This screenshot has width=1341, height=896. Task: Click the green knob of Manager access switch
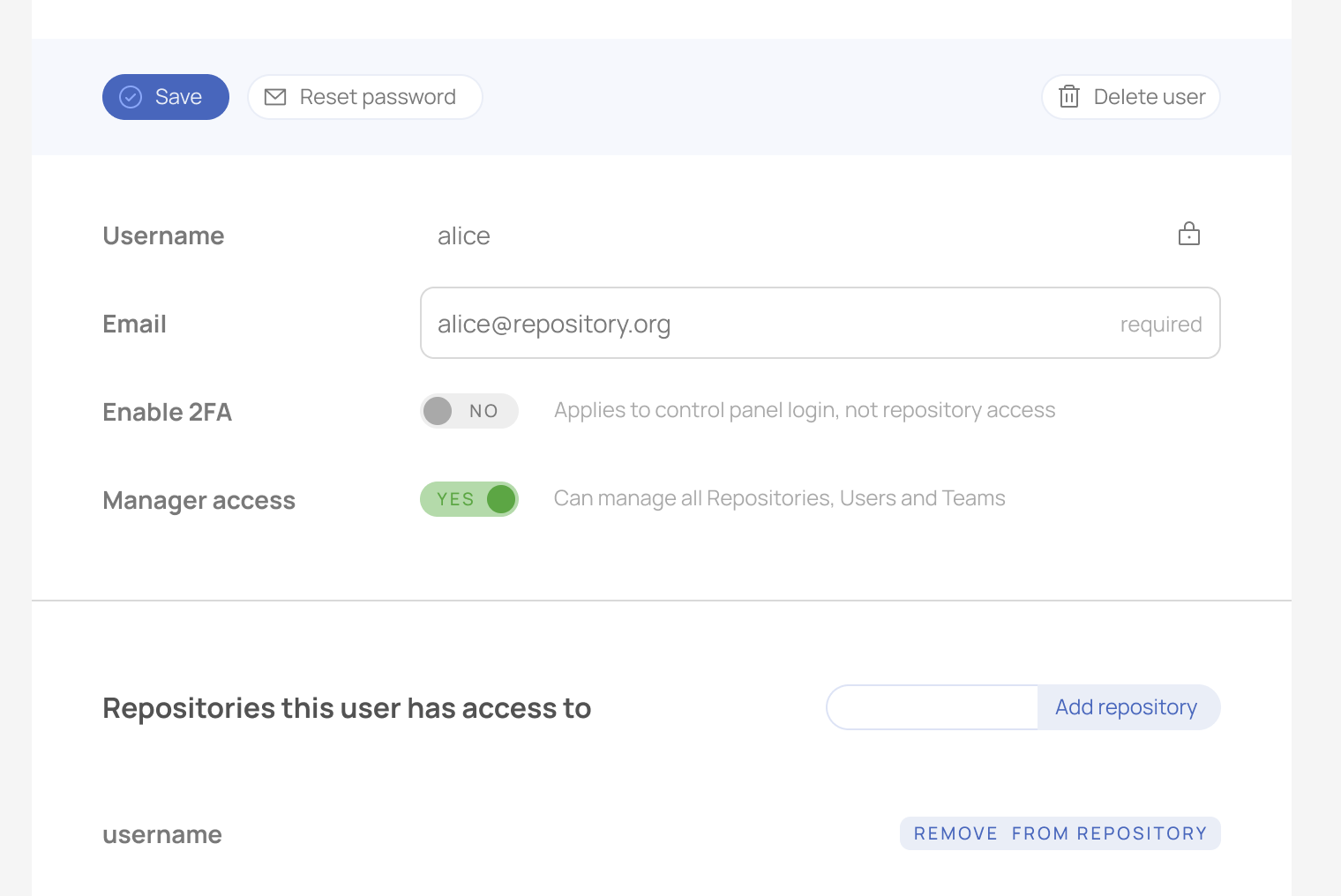[x=501, y=499]
